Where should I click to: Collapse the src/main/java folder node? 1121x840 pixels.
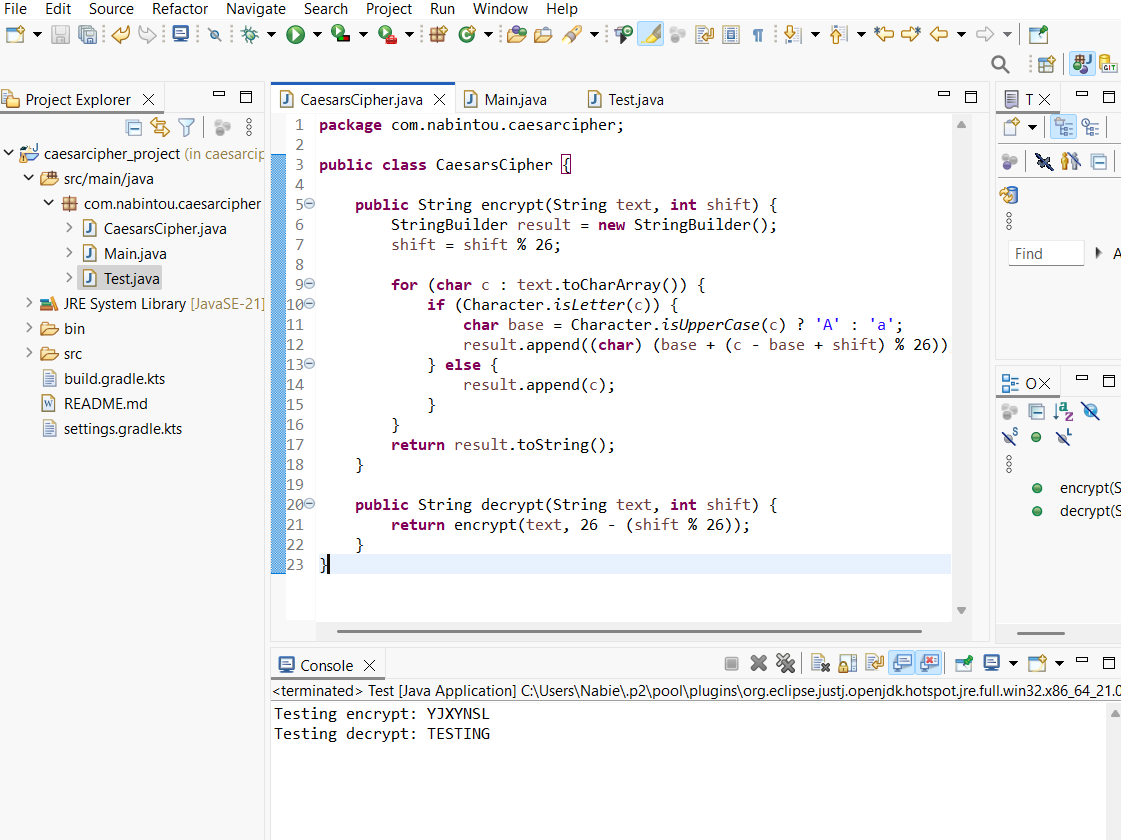[29, 178]
